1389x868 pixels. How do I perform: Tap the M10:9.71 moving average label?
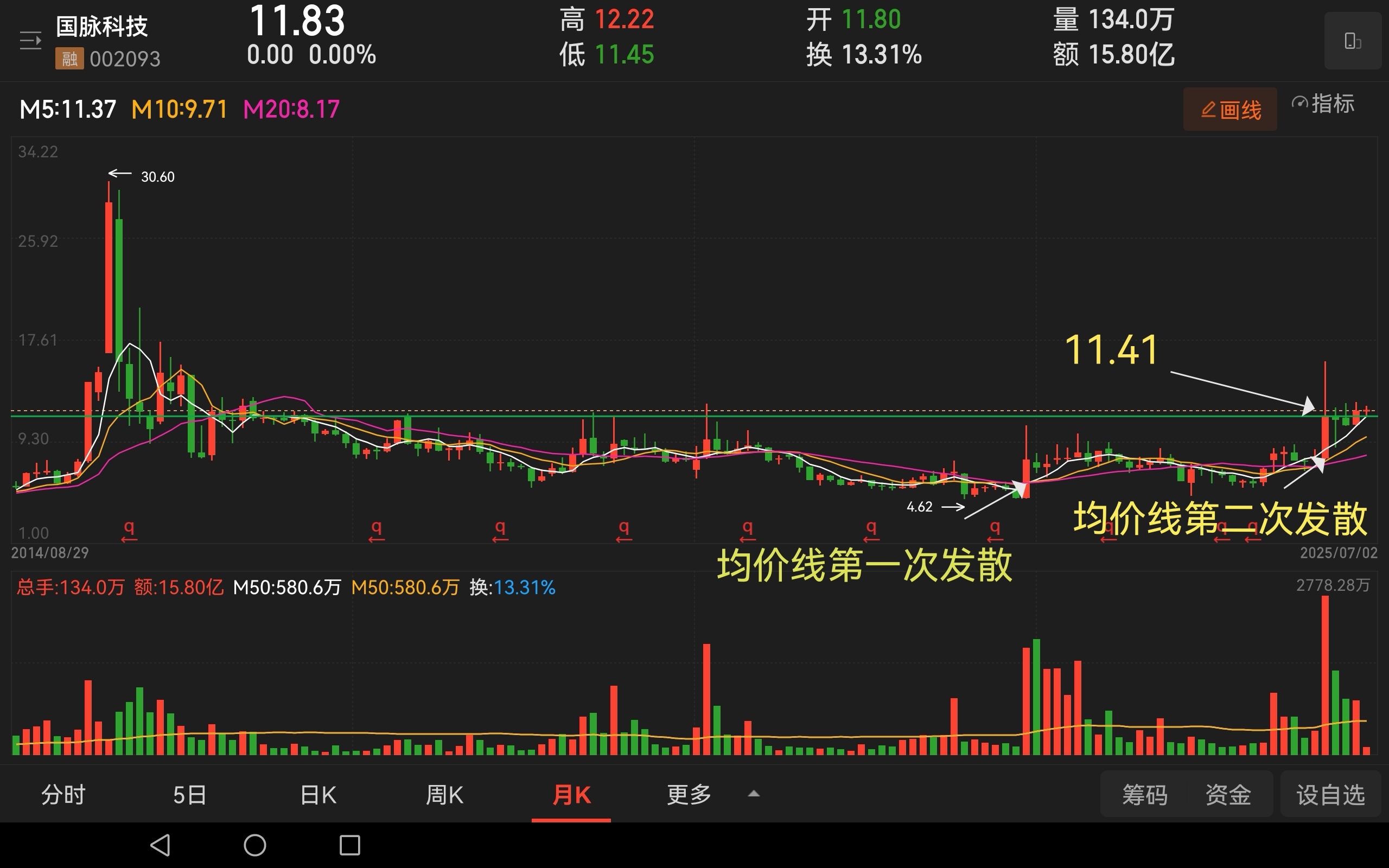coord(180,109)
